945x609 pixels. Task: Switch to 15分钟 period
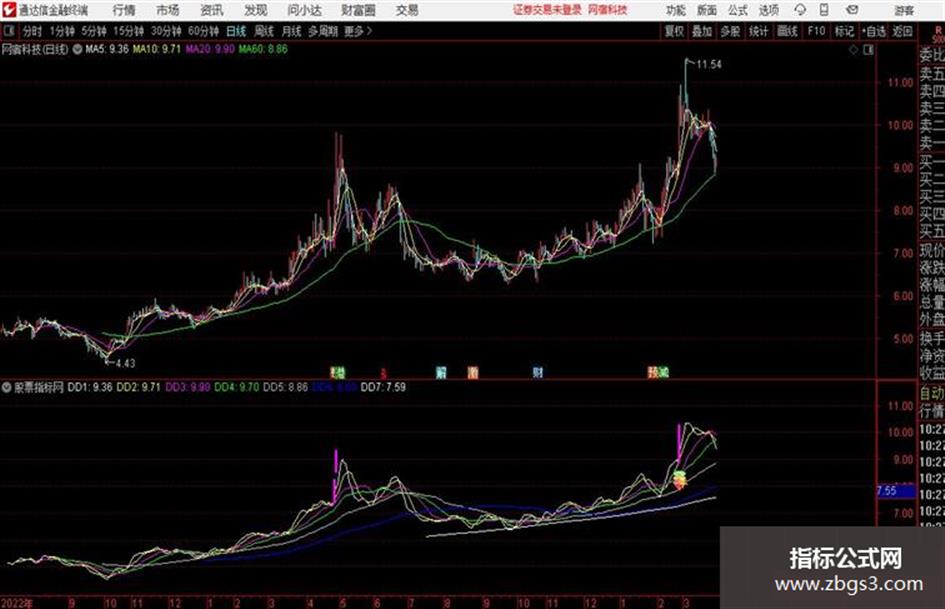pyautogui.click(x=129, y=31)
